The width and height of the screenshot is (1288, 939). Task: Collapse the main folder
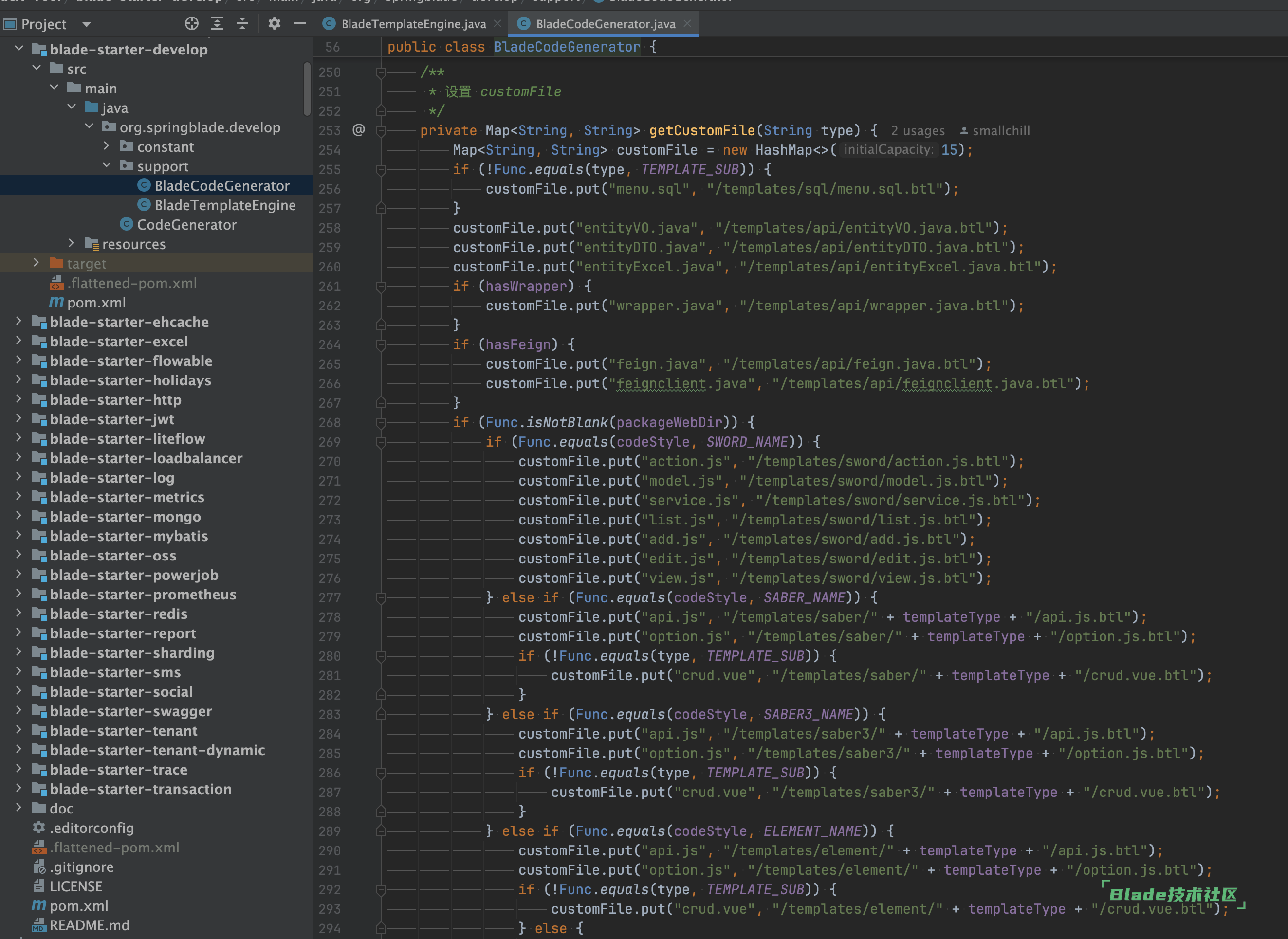54,88
